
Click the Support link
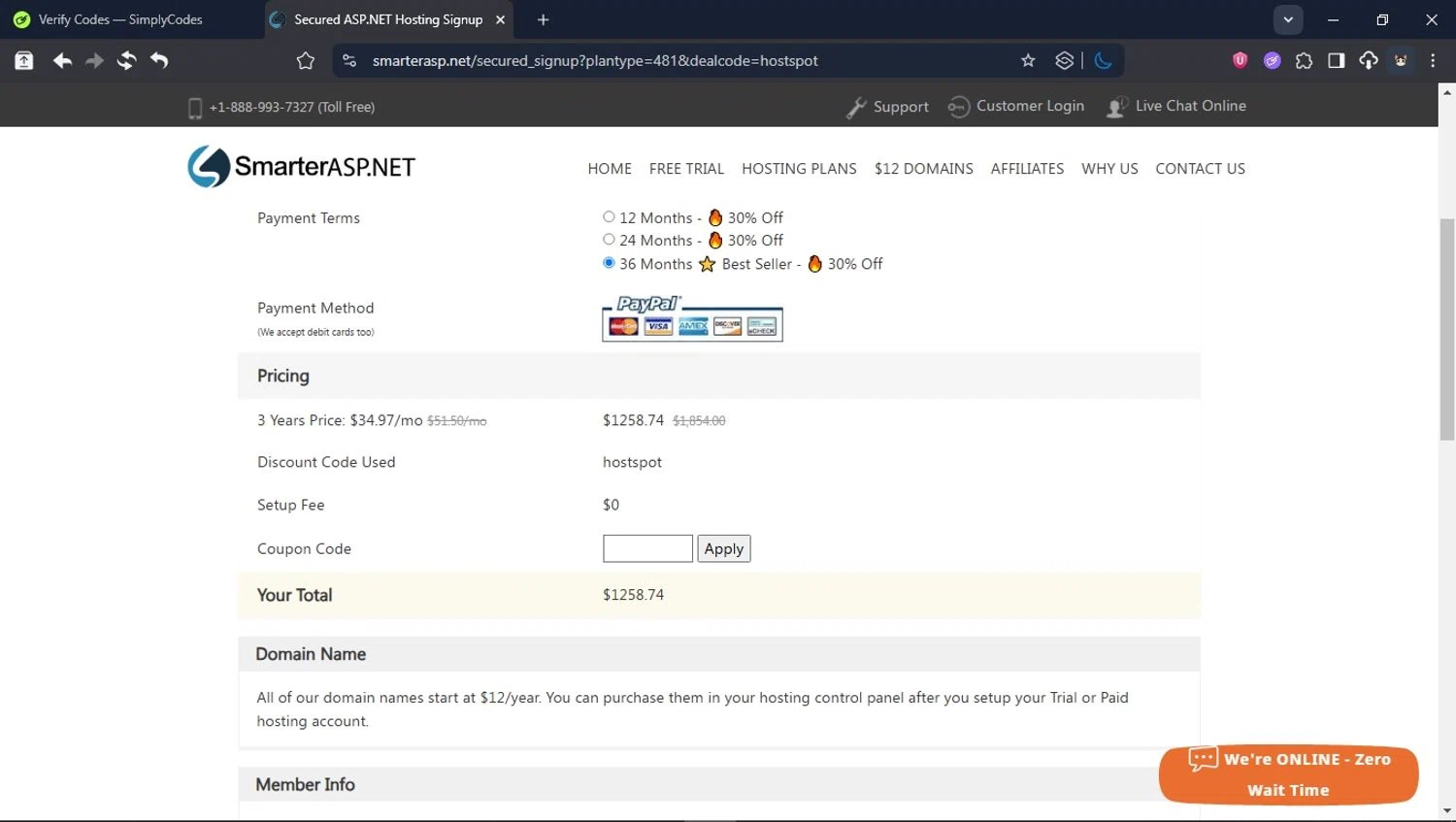tap(901, 107)
